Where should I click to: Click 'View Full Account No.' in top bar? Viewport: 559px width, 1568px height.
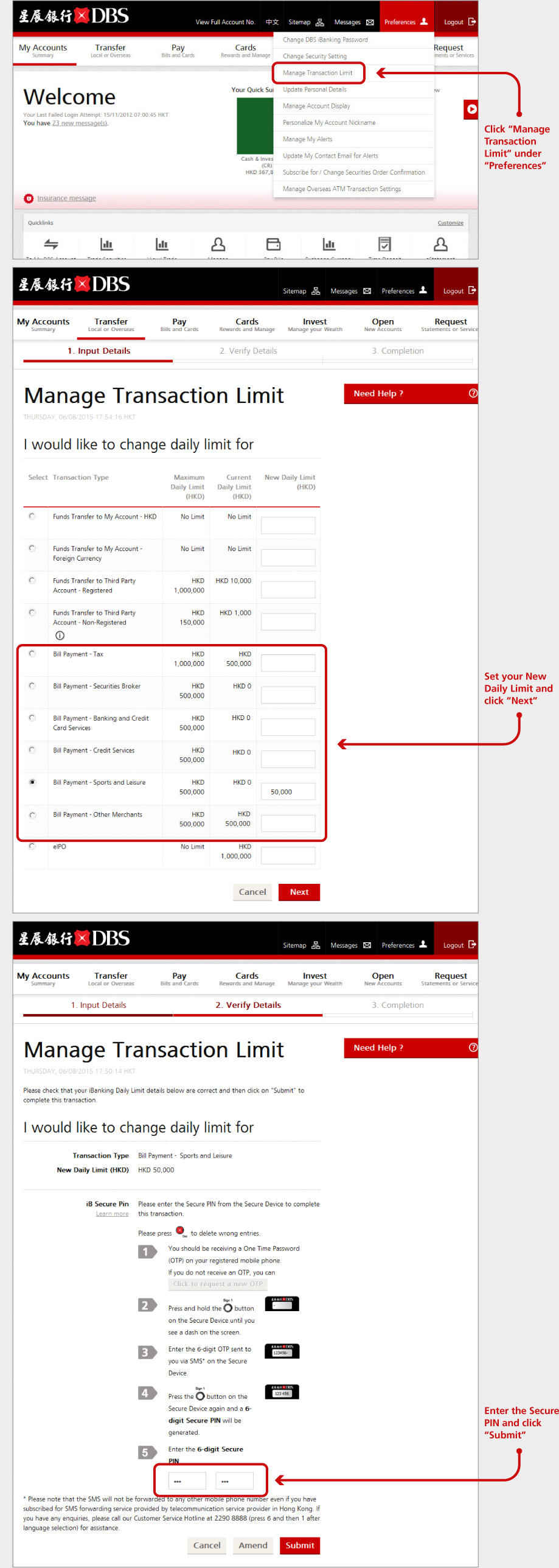(225, 23)
